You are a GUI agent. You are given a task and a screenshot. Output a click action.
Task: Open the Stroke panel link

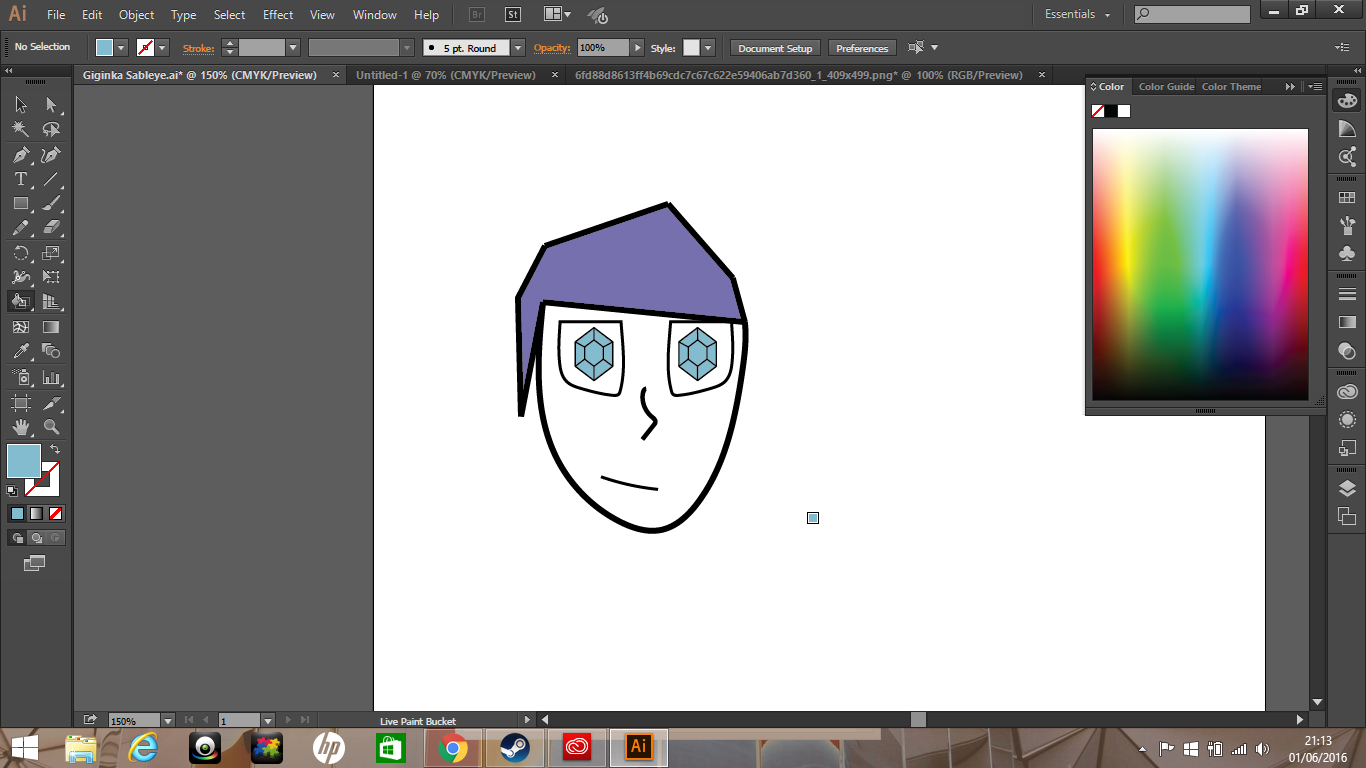coord(198,48)
